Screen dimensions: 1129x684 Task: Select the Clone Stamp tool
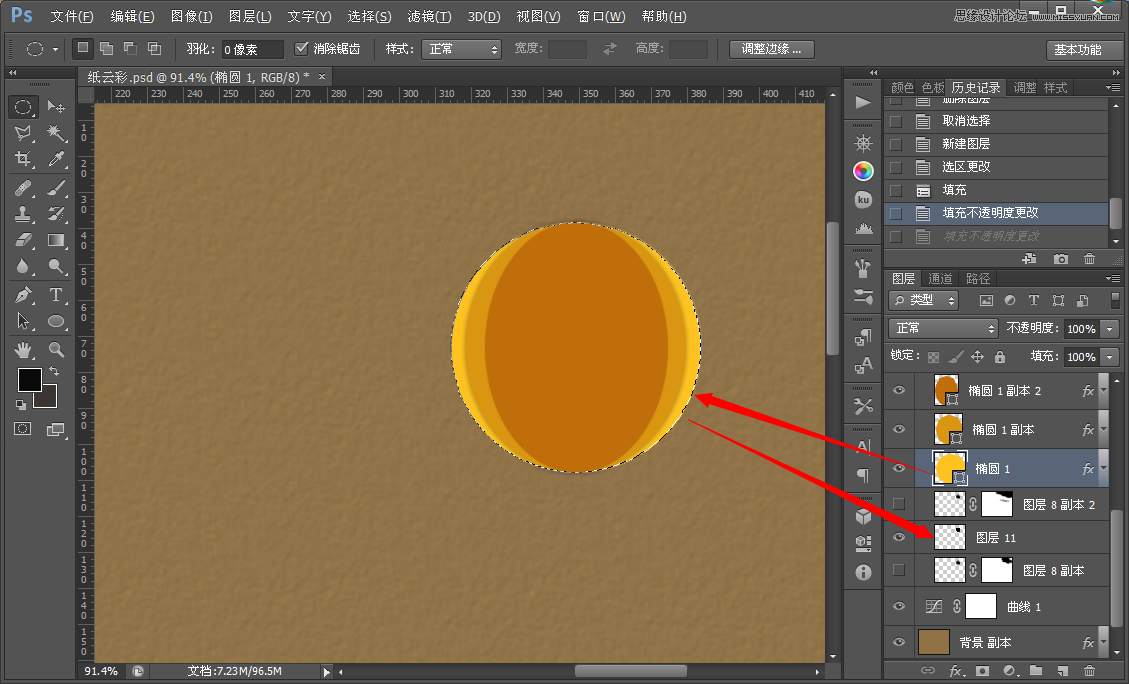tap(23, 214)
